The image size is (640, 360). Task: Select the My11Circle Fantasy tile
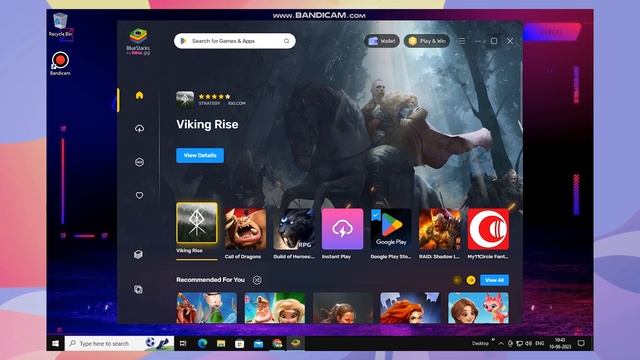coord(488,229)
